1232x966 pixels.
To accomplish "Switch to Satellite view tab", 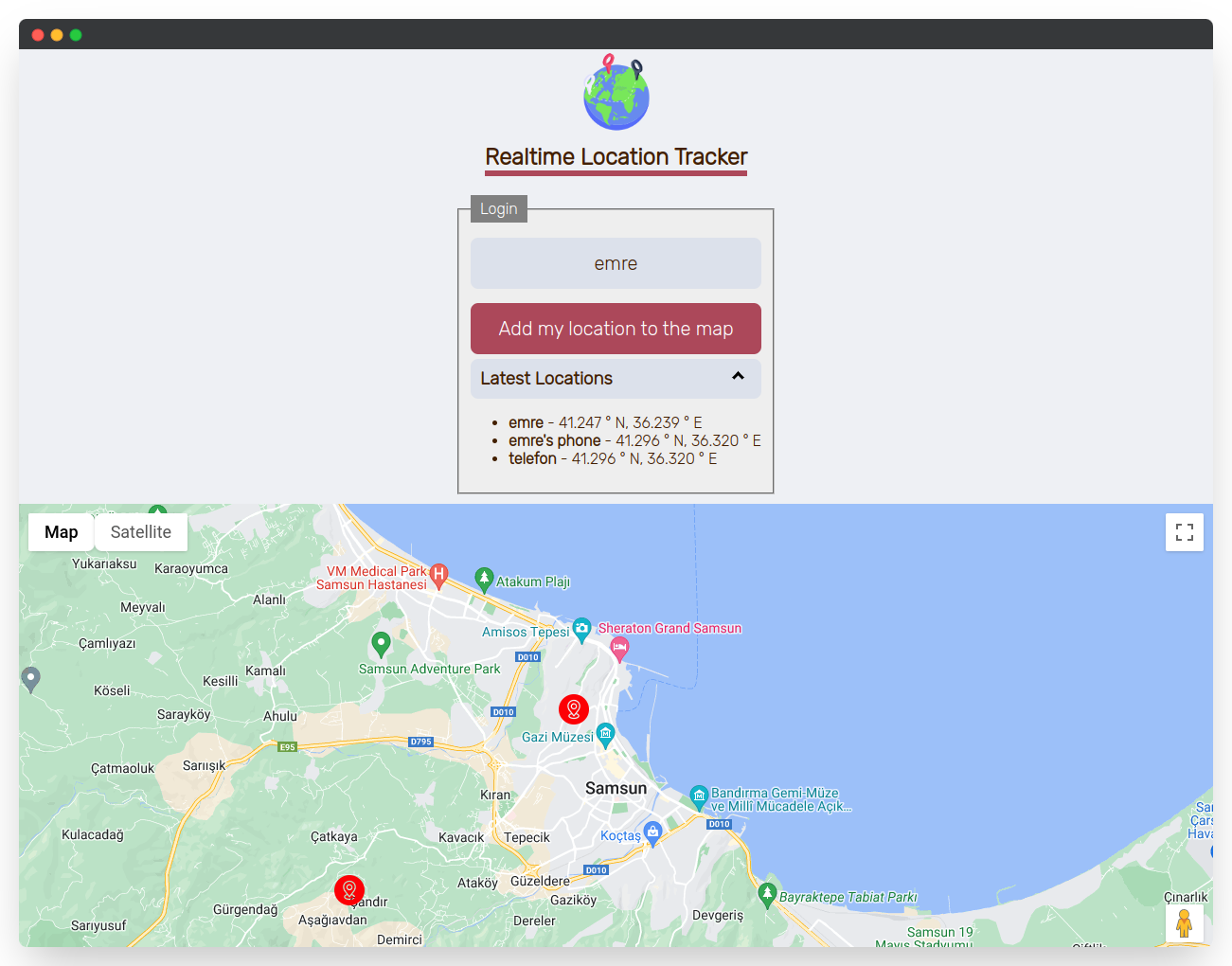I will (141, 532).
